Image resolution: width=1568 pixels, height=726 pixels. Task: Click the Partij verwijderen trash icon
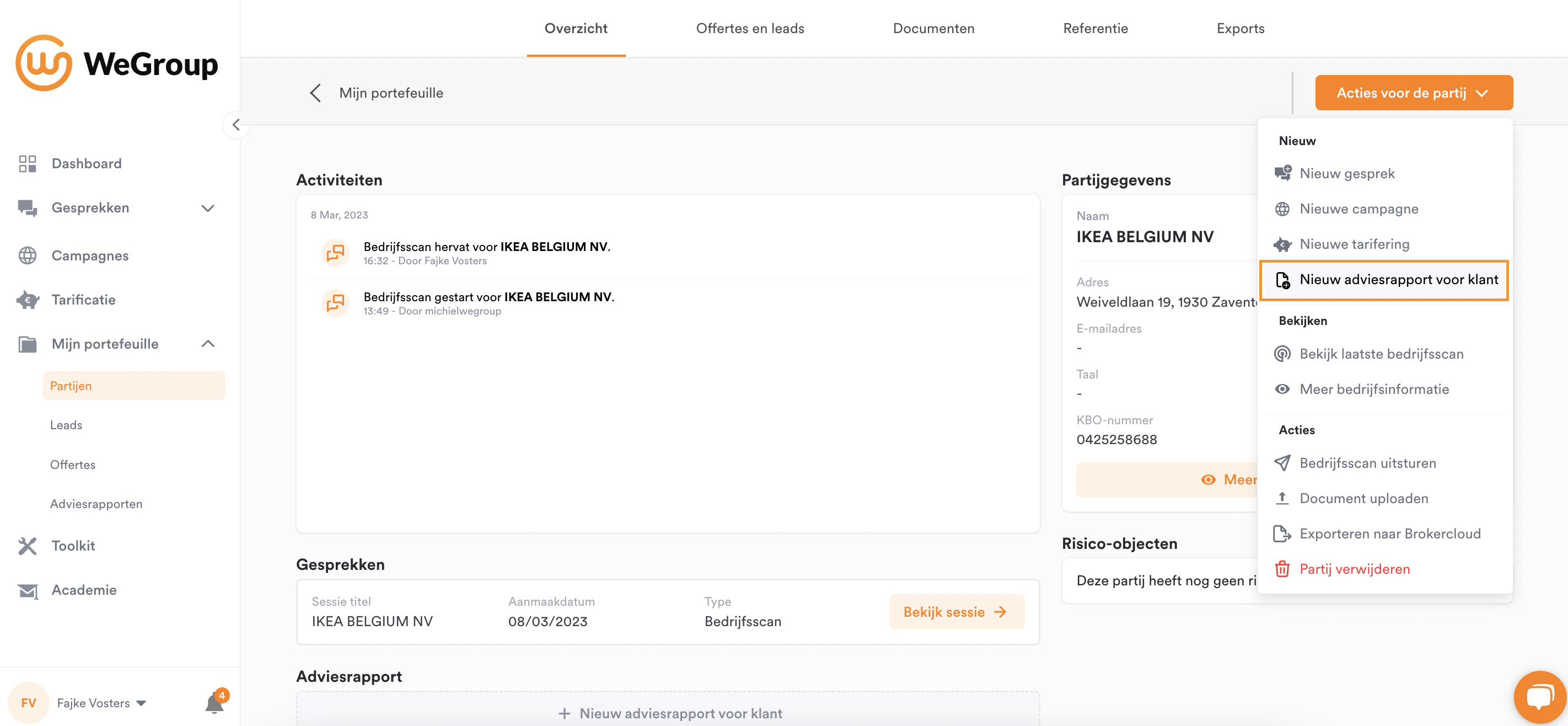(1282, 569)
